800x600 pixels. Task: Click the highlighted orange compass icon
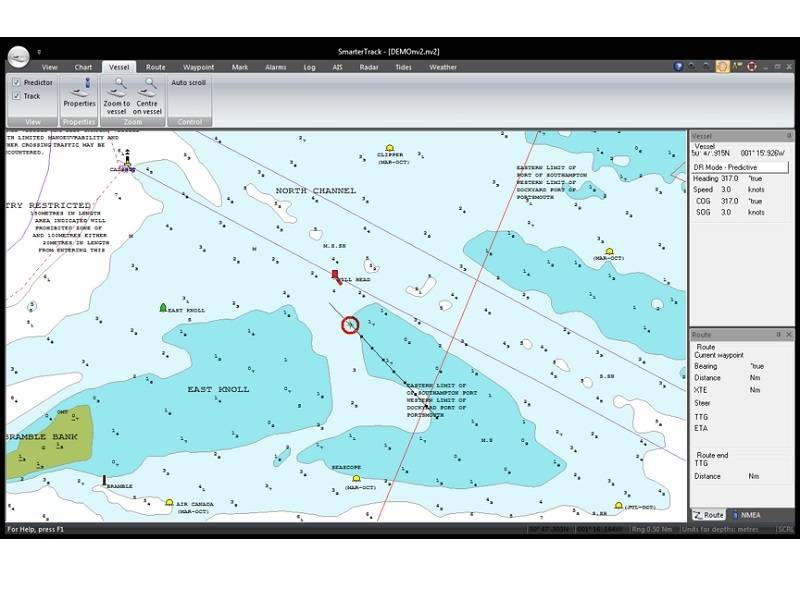click(x=722, y=67)
